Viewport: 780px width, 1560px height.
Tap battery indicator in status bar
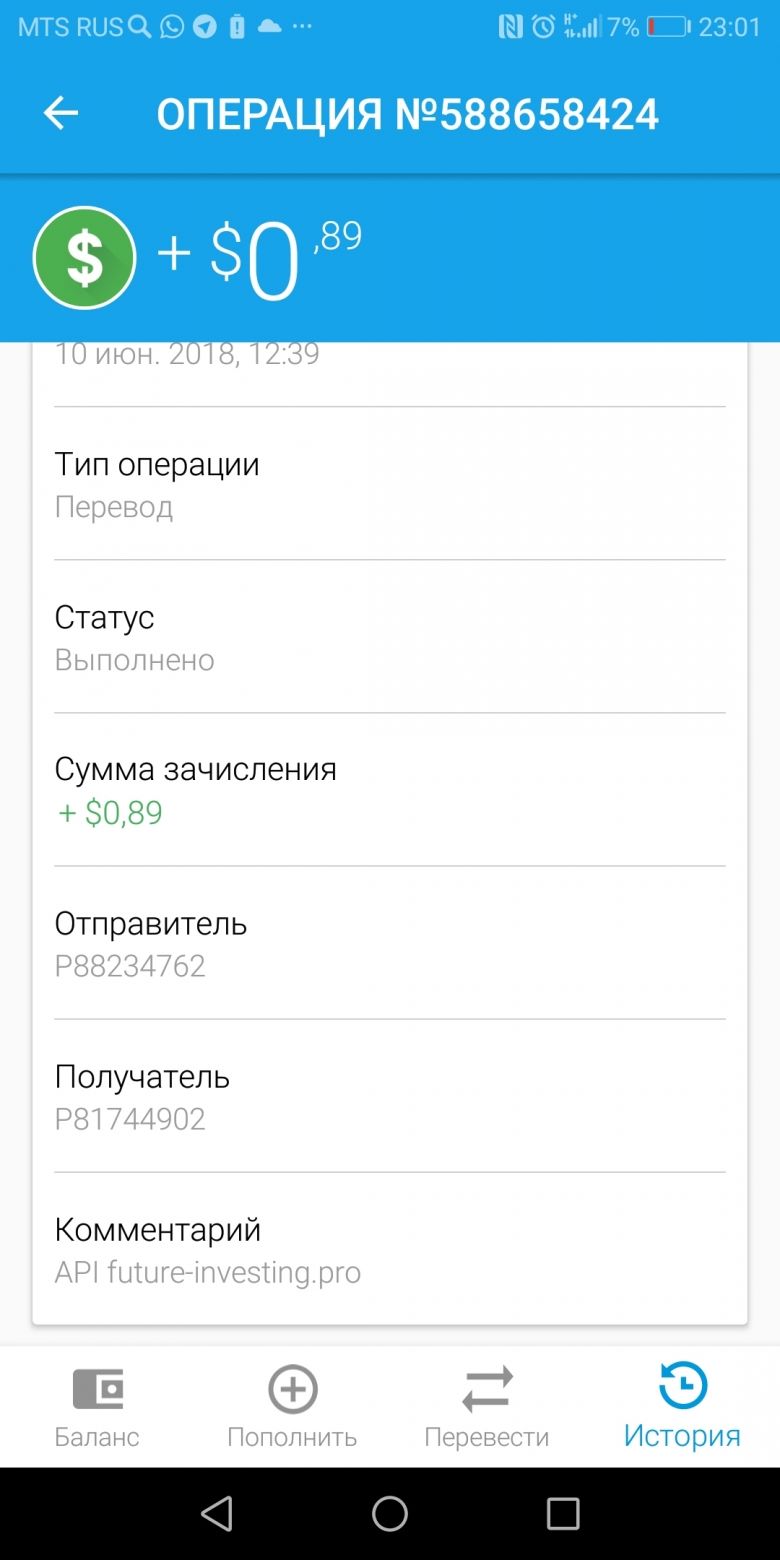(x=669, y=27)
